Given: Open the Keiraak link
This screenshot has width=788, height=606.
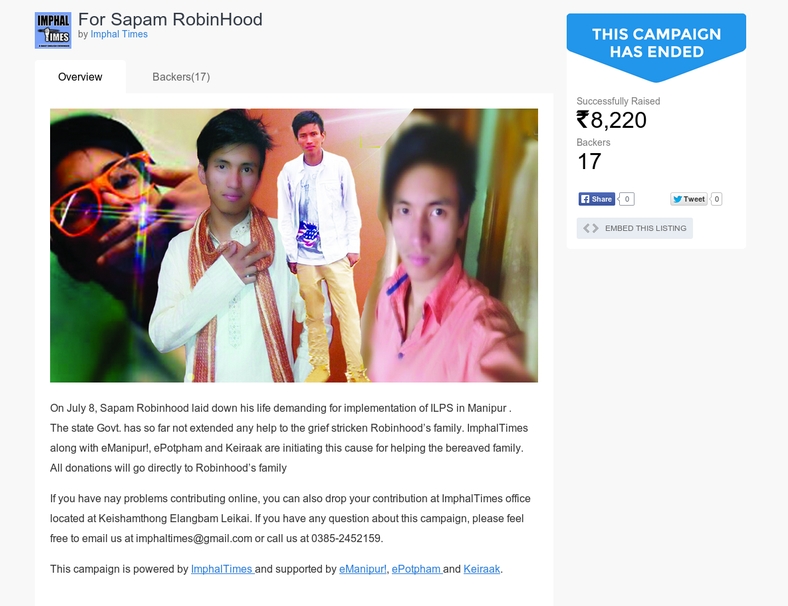Looking at the screenshot, I should click(481, 569).
